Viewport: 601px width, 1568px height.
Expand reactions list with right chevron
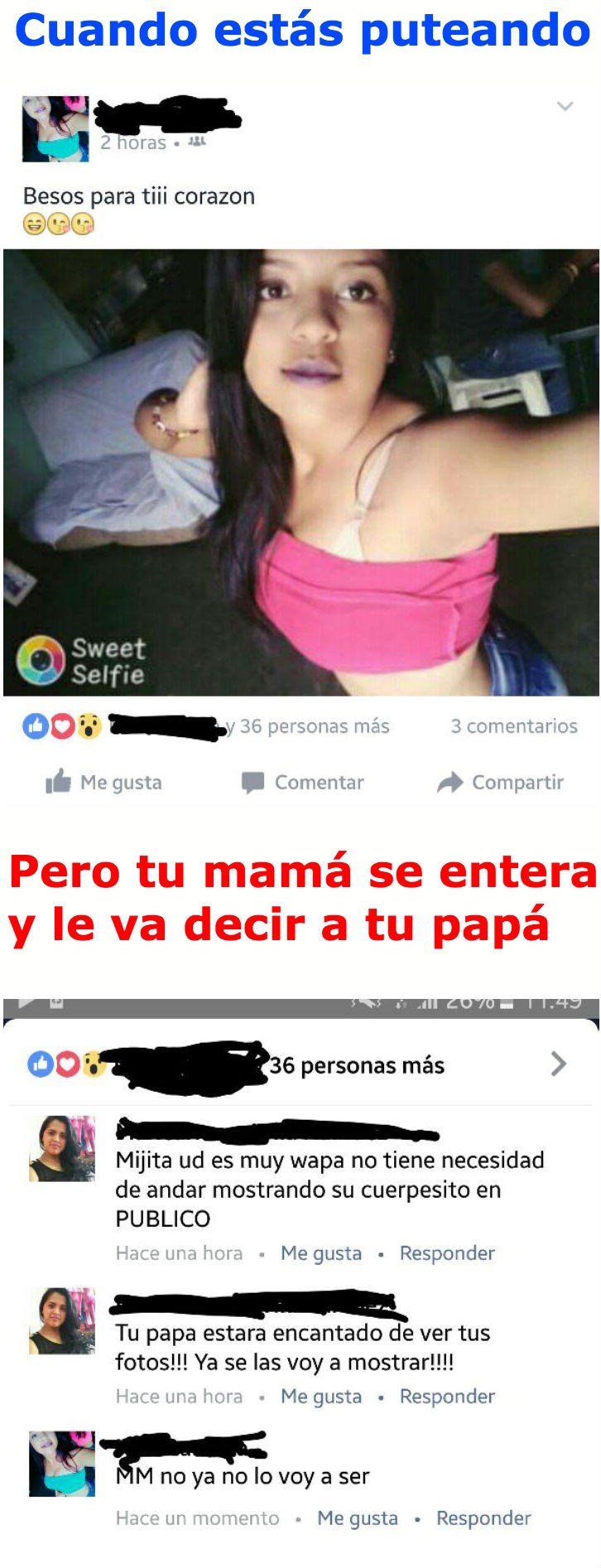pos(559,1064)
